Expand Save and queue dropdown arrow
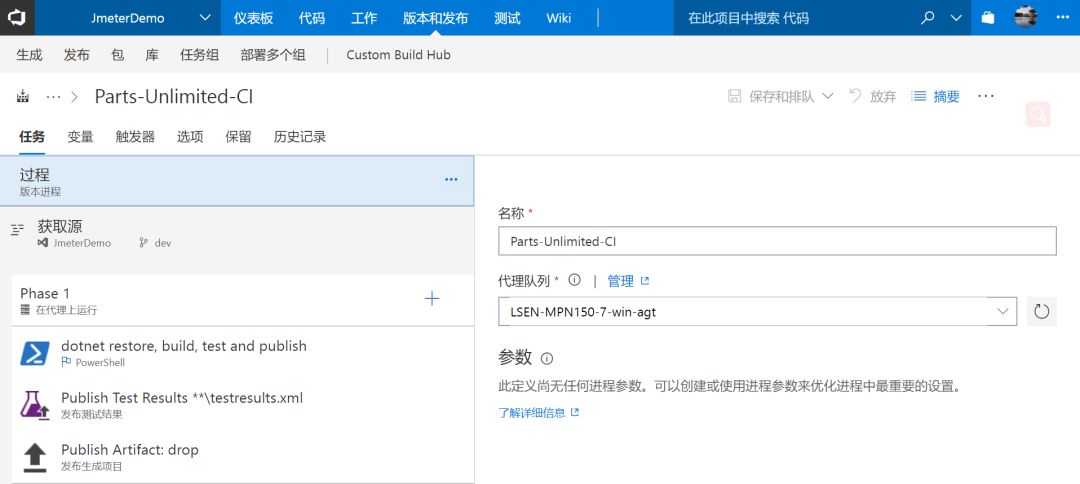1080x484 pixels. [x=828, y=96]
